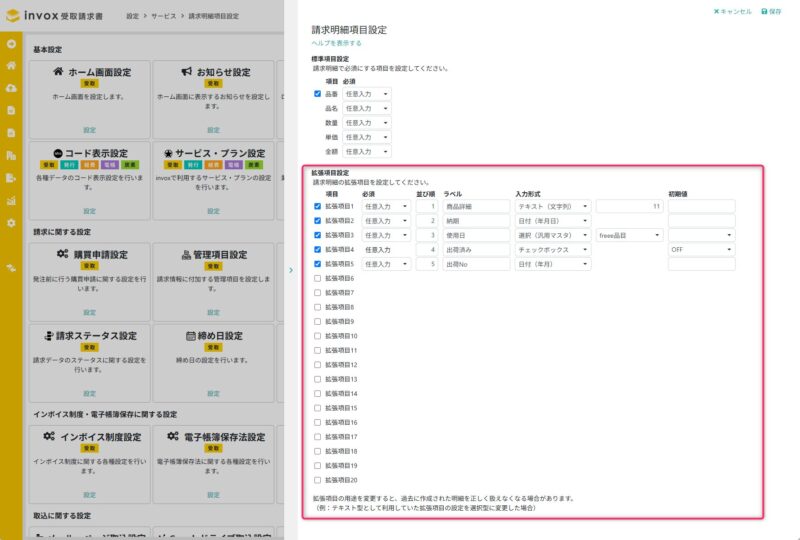
Task: Click the megaphone icon beside お知らせ設定
Action: 187,71
